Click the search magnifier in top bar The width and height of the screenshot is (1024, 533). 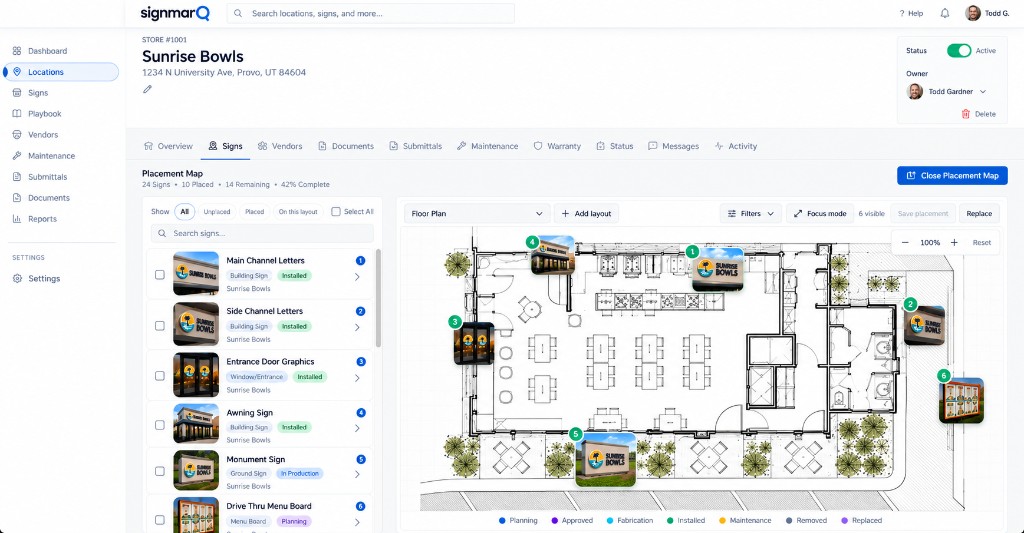[238, 13]
